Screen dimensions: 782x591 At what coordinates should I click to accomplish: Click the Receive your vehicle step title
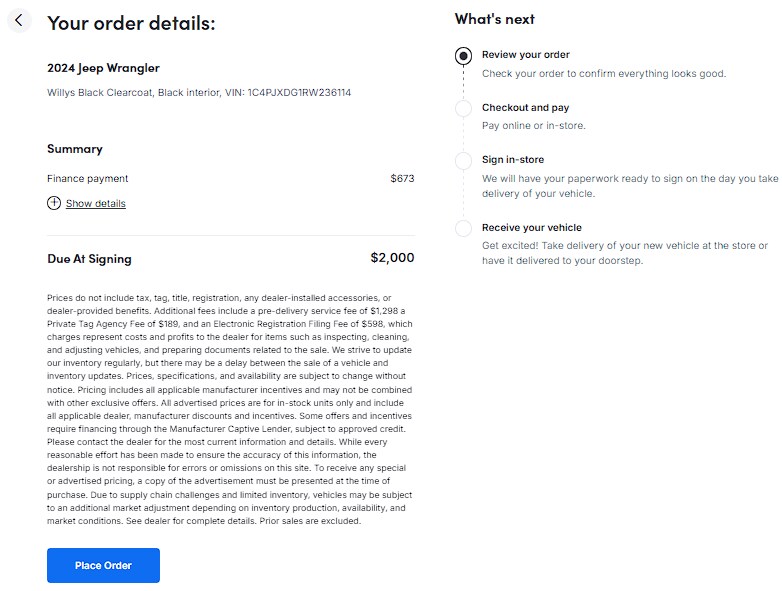[x=531, y=227]
